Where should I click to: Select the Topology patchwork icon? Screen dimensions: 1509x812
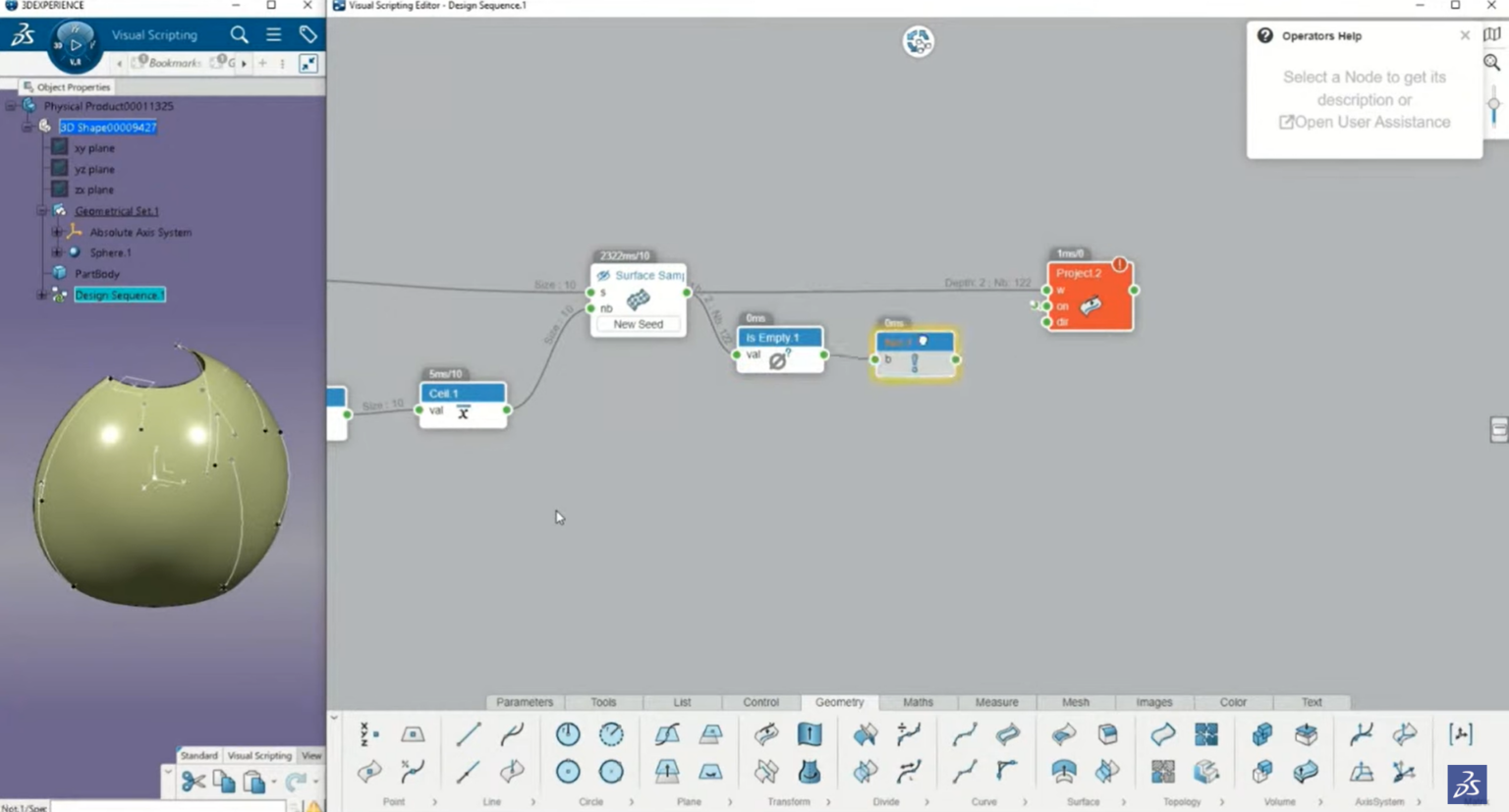pos(1206,733)
